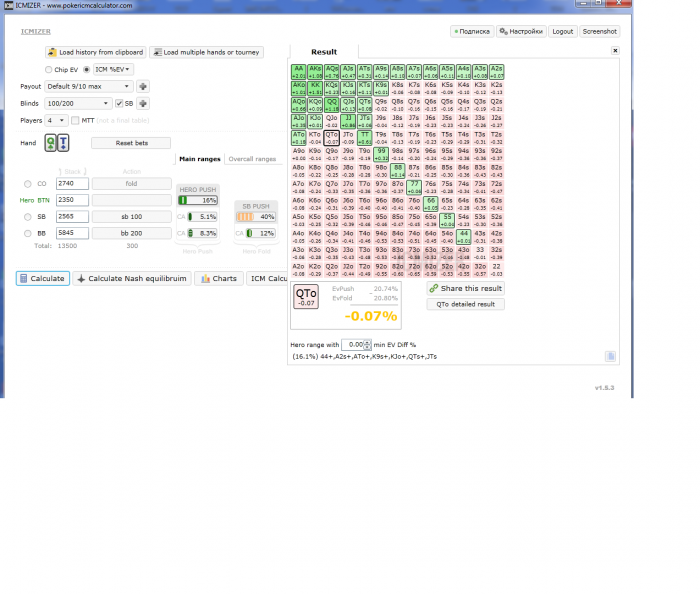700x594 pixels.
Task: Adjust the SB call 5.1% range slider
Action: (202, 217)
